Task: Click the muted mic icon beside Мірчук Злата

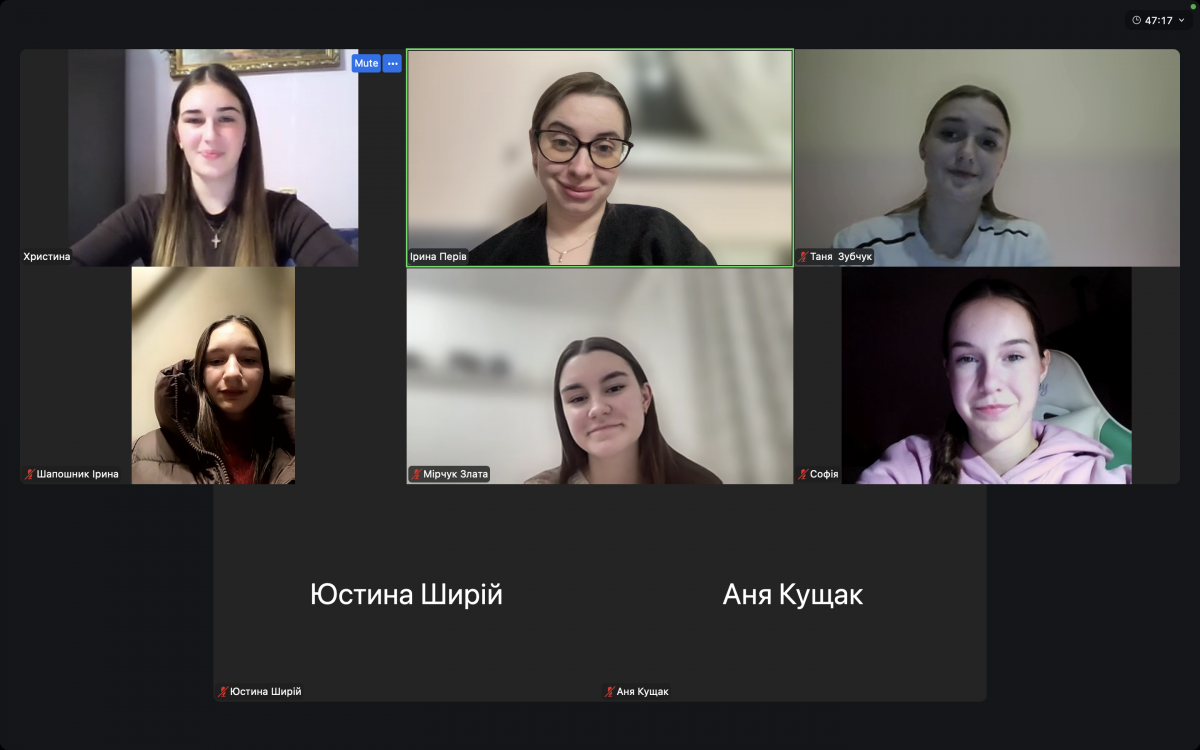Action: [416, 474]
